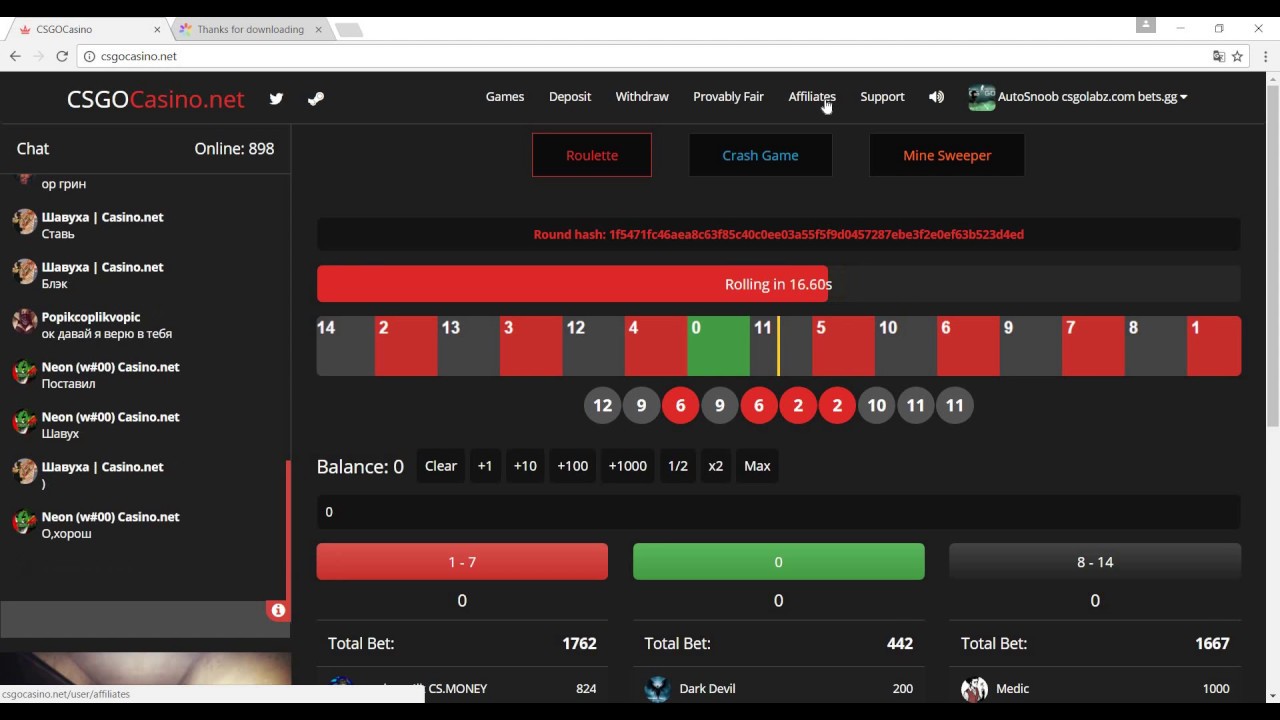Screen dimensions: 1280x720
Task: Close the CSGOCasino browser tab
Action: point(157,29)
